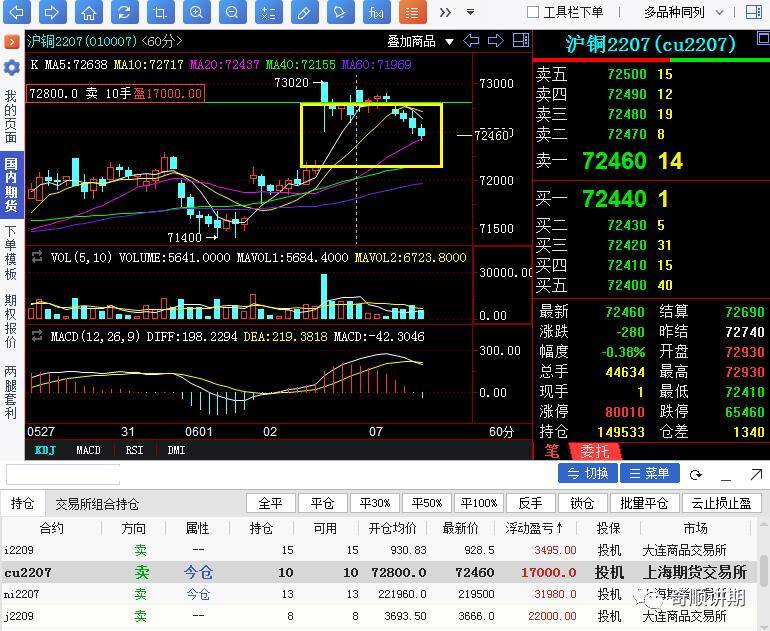The width and height of the screenshot is (770, 631).
Task: Select RSI indicator tab
Action: pos(134,450)
